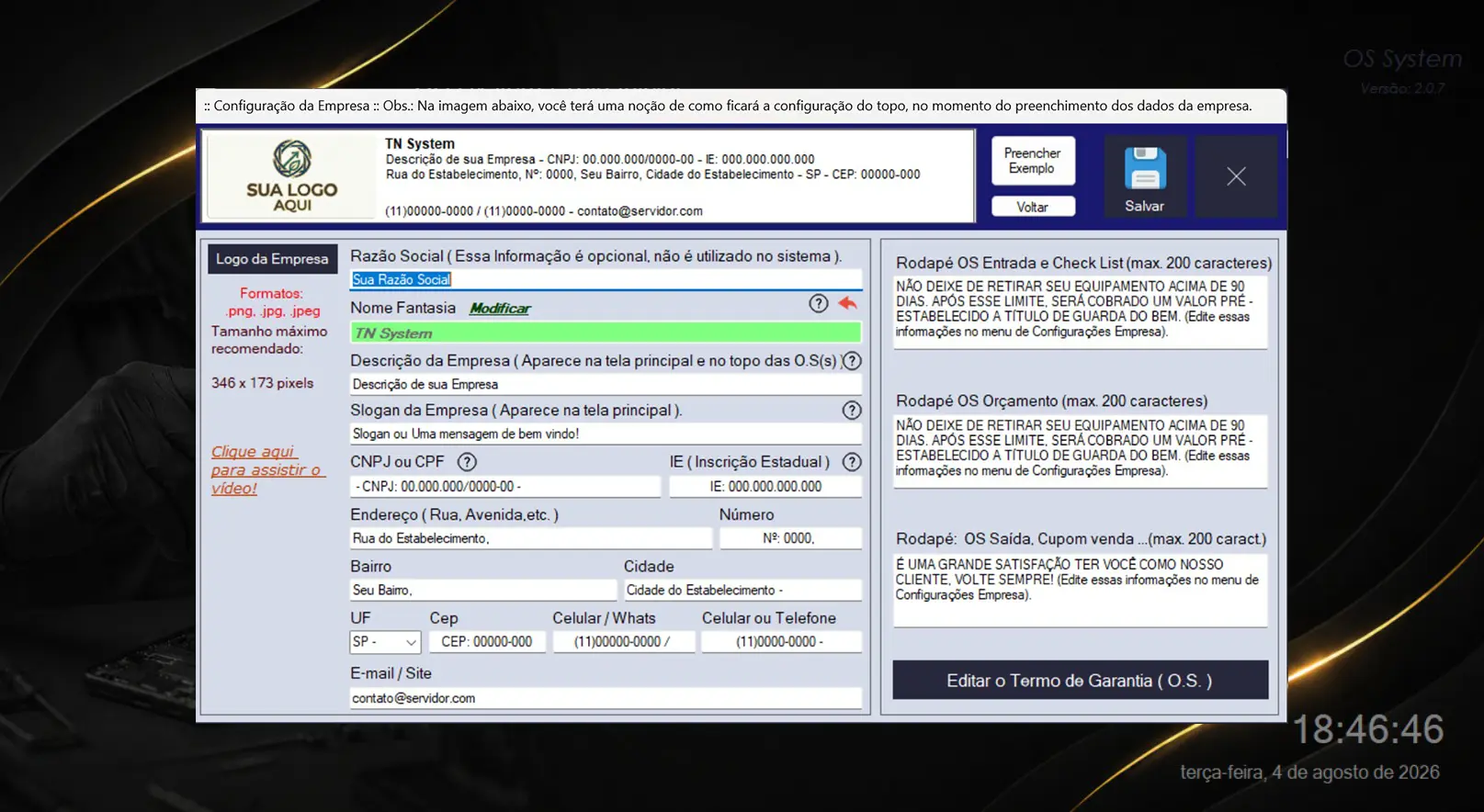Close the company configuration window
Image resolution: width=1484 pixels, height=812 pixels.
1236,176
